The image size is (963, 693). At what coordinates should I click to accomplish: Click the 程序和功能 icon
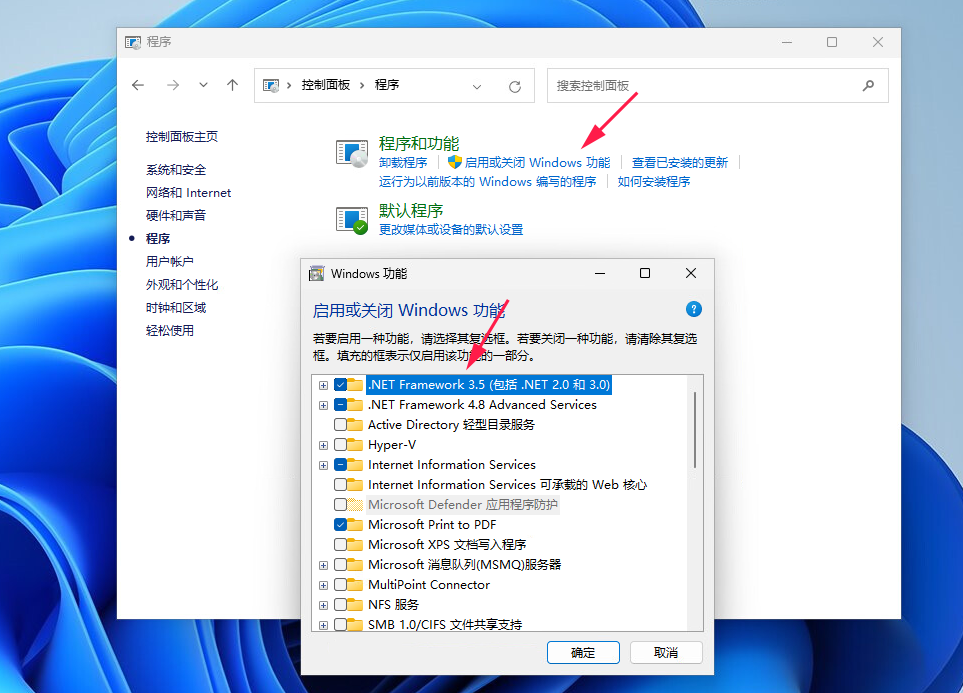352,154
